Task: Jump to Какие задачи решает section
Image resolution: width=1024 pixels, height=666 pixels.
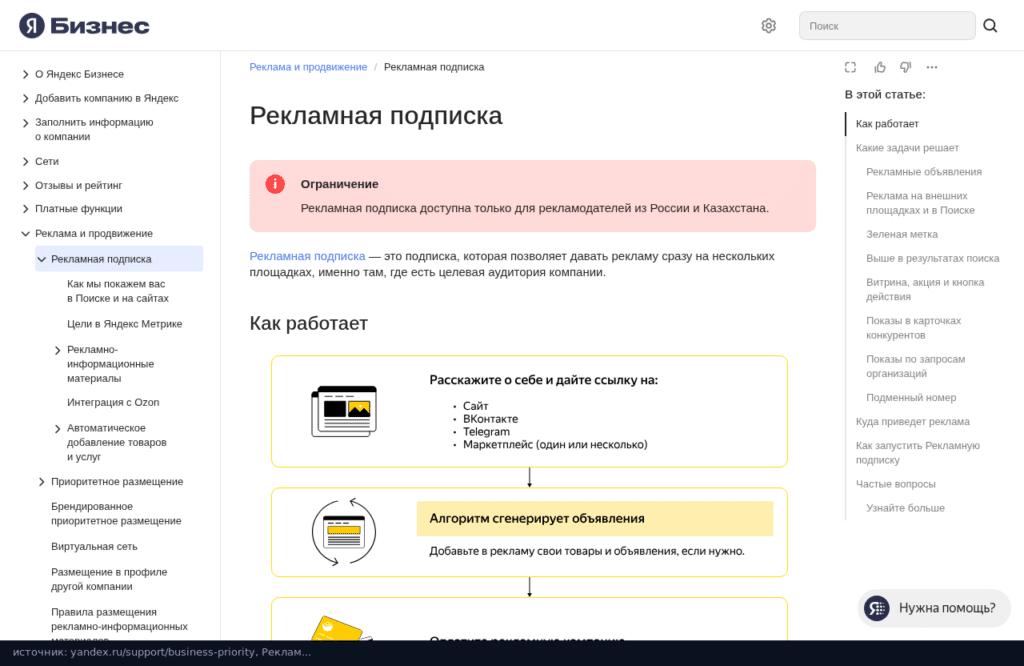Action: 907,148
